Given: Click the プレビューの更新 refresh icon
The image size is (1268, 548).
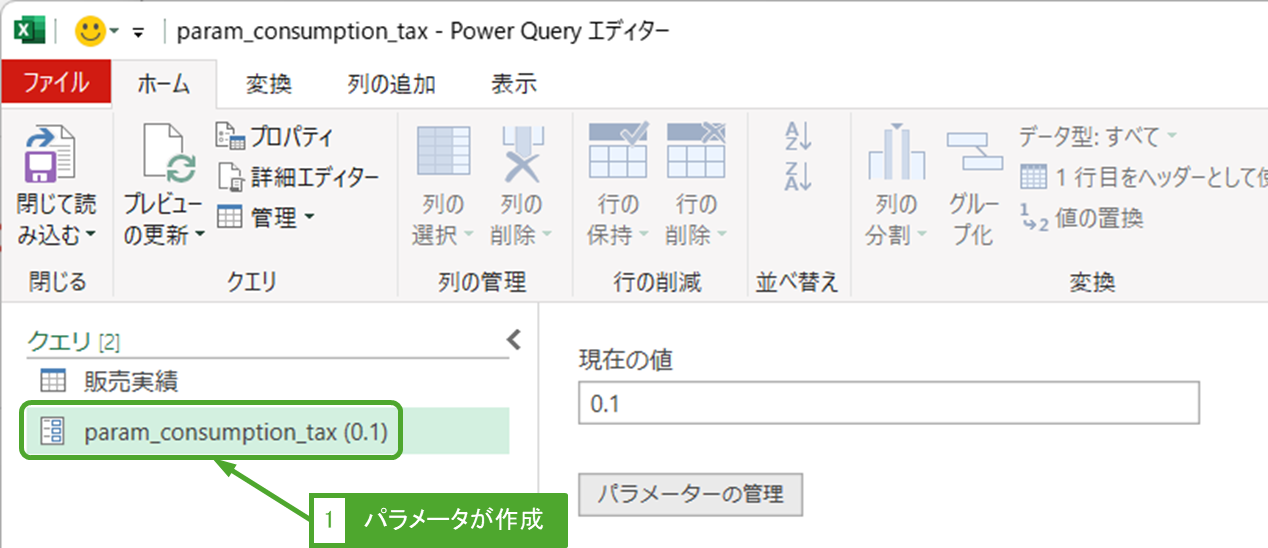Looking at the screenshot, I should (164, 153).
